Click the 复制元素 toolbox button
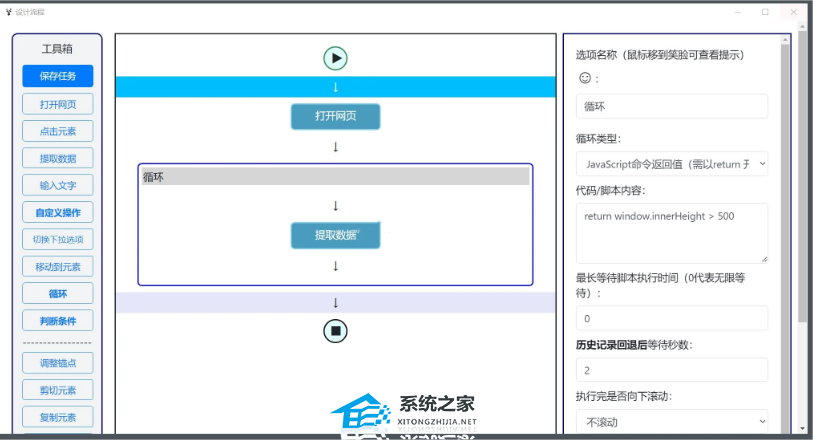Viewport: 813px width, 440px height. pyautogui.click(x=58, y=417)
